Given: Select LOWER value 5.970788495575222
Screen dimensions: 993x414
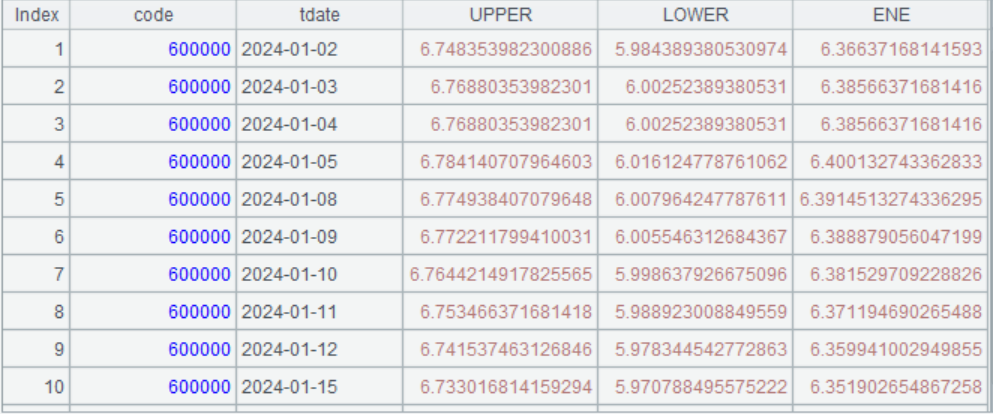Looking at the screenshot, I should click(x=695, y=387).
